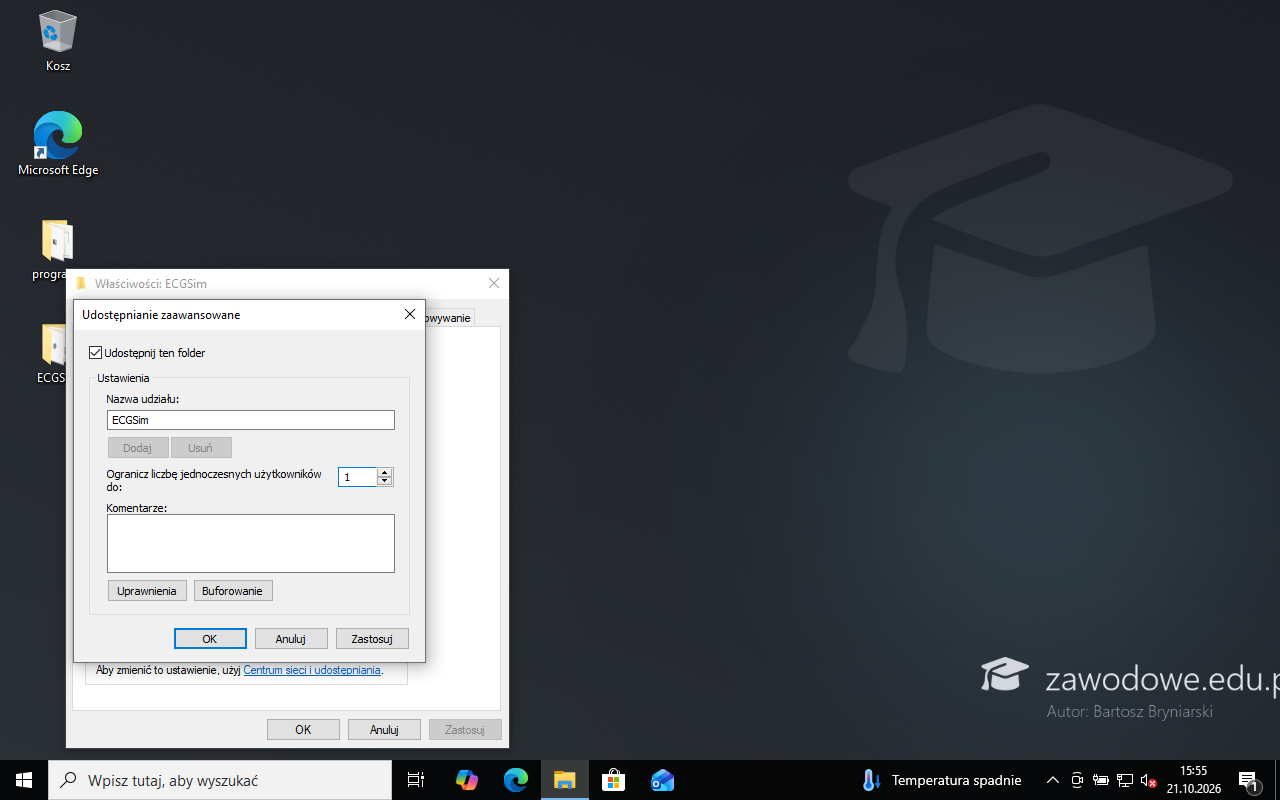Click the Meet Now tray icon
This screenshot has height=800, width=1280.
click(1077, 780)
